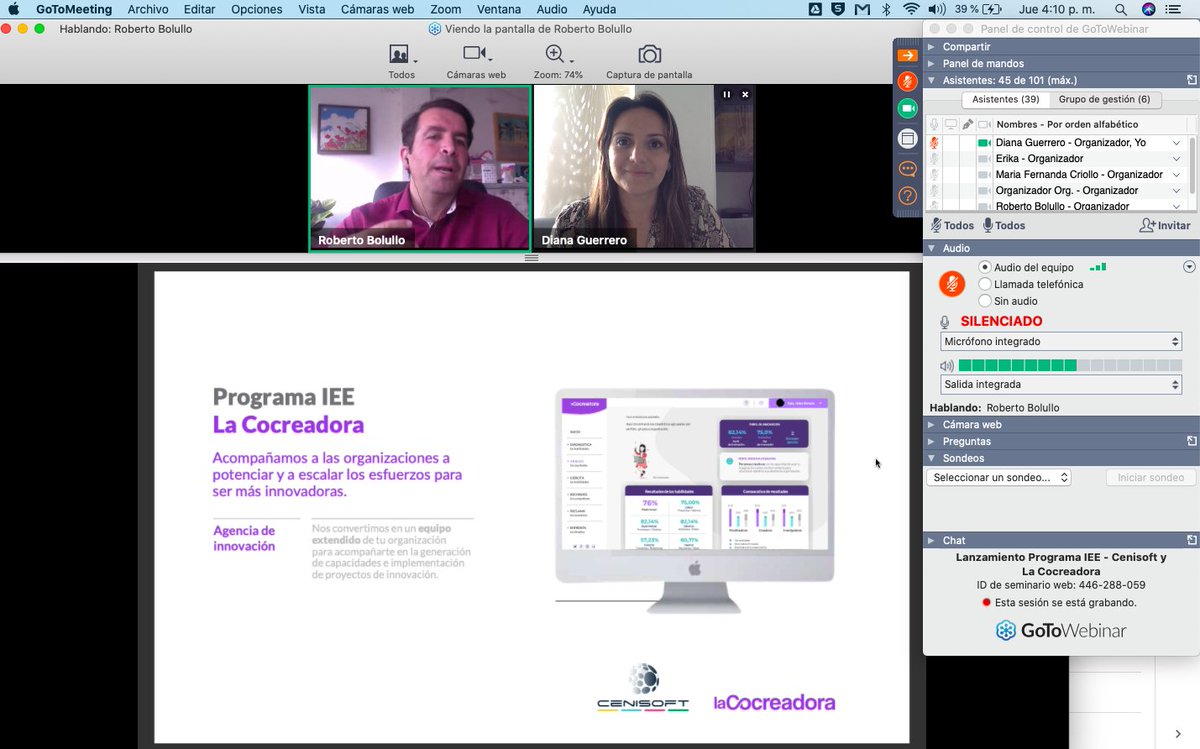1200x749 pixels.
Task: Click the screen sharing grab-tab button
Action: 907,139
